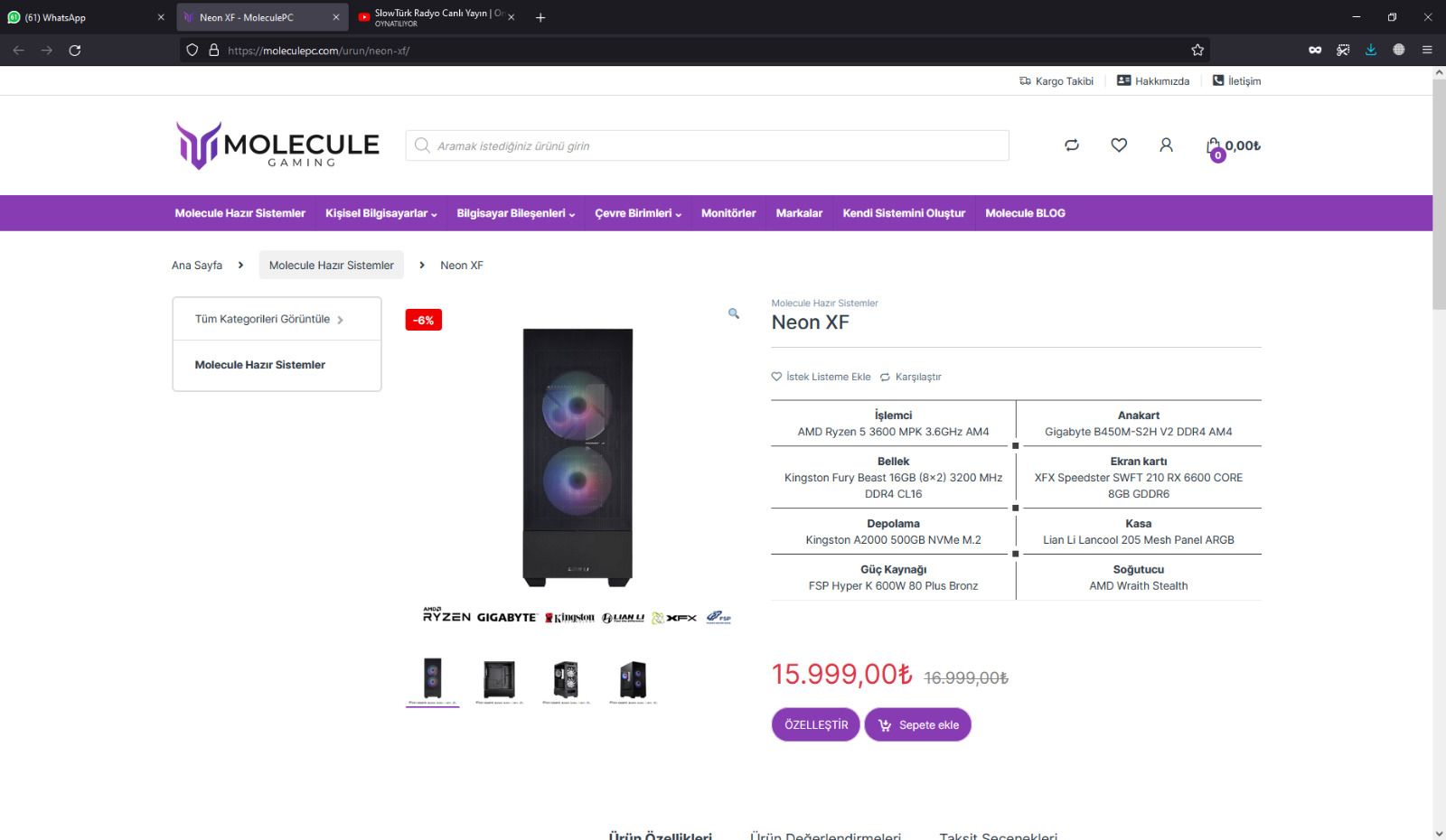The width and height of the screenshot is (1446, 840).
Task: Bookmark this page with the star icon
Action: [1197, 51]
